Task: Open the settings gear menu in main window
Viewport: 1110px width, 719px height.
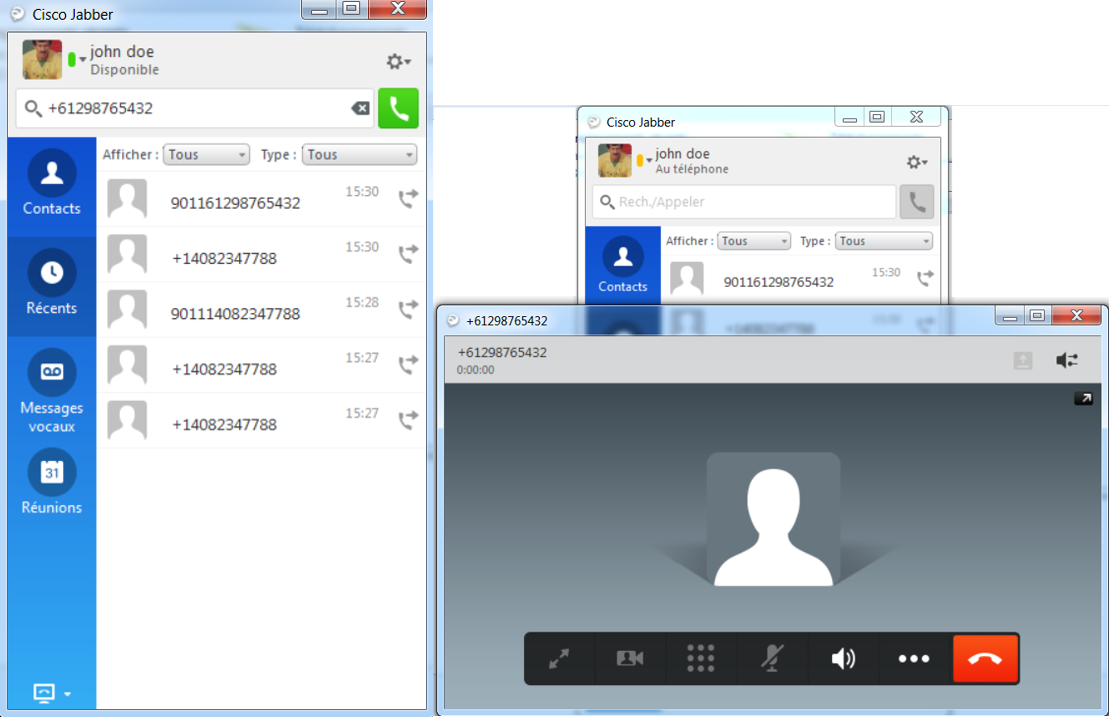Action: (398, 62)
